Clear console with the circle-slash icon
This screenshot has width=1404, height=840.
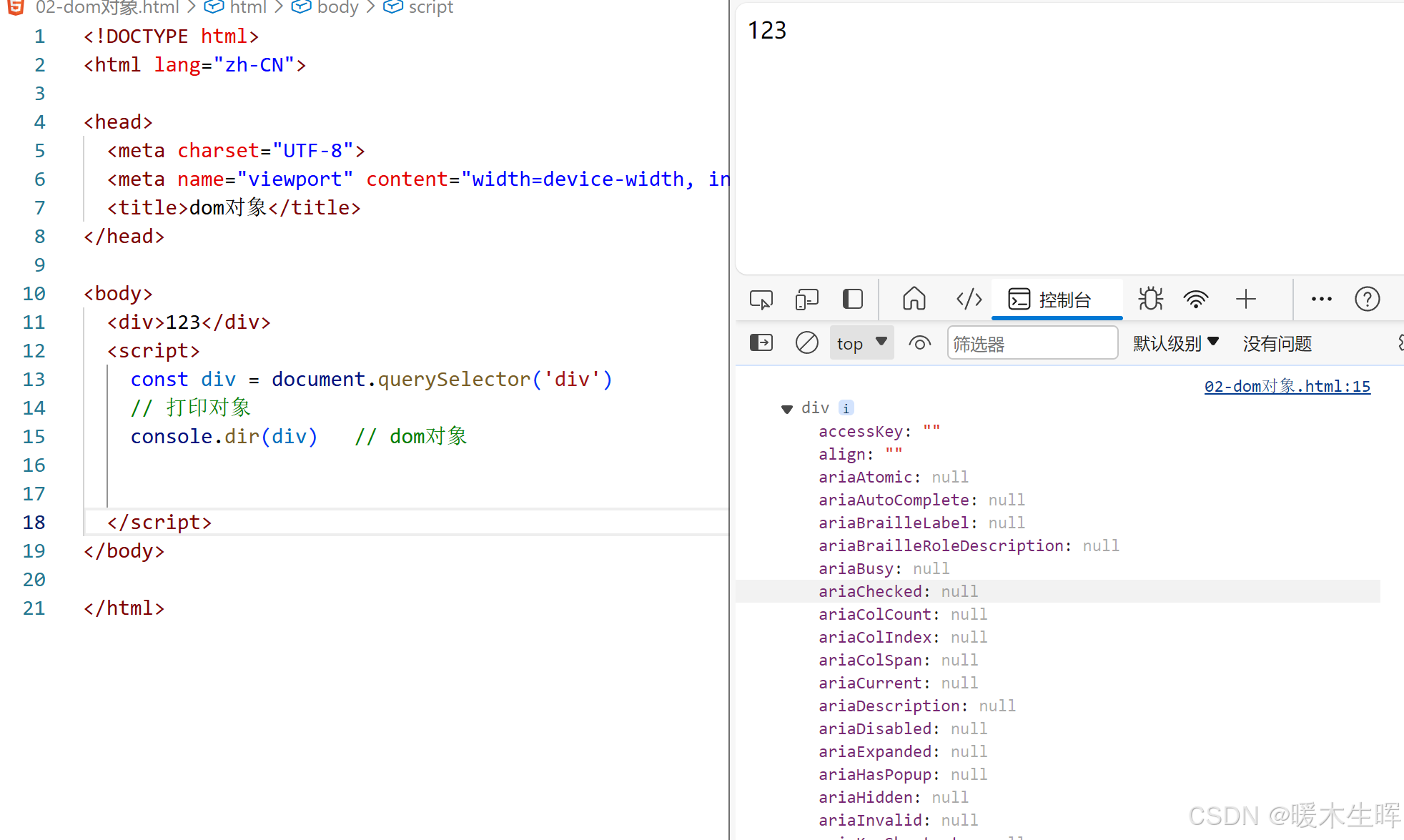tap(806, 343)
